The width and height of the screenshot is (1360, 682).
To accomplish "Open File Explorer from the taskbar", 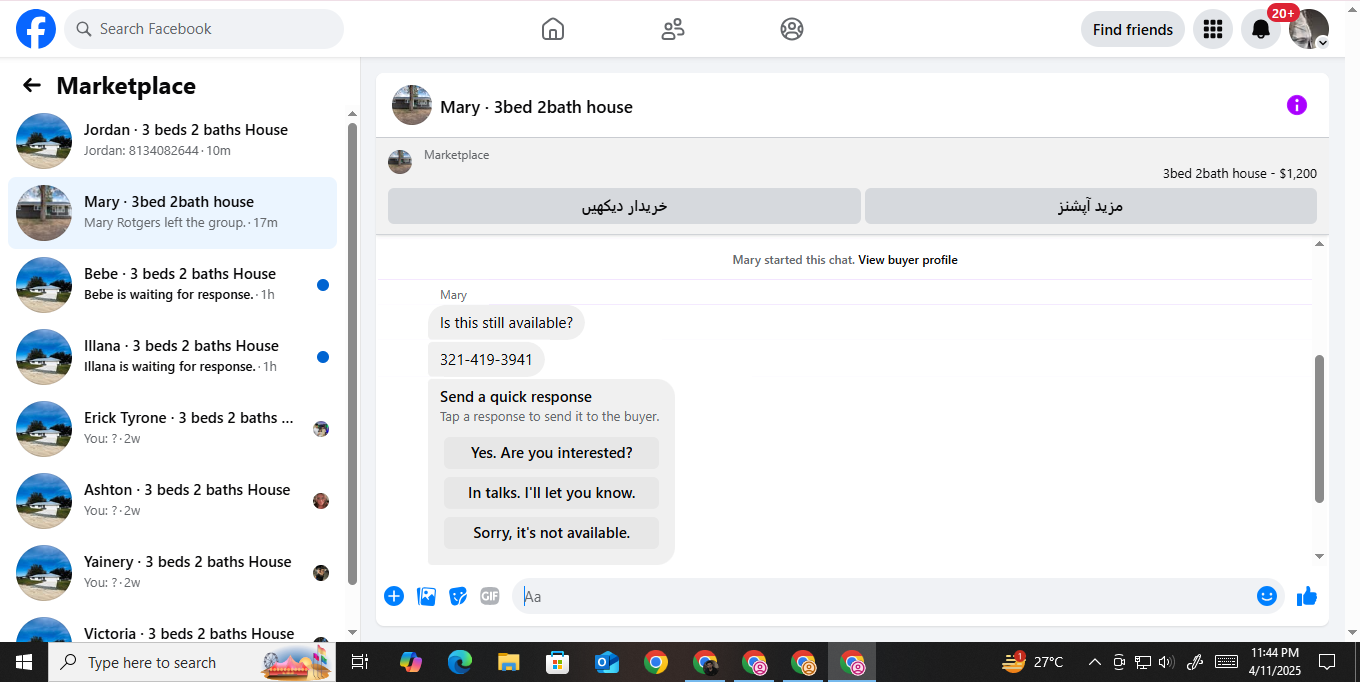I will [509, 662].
